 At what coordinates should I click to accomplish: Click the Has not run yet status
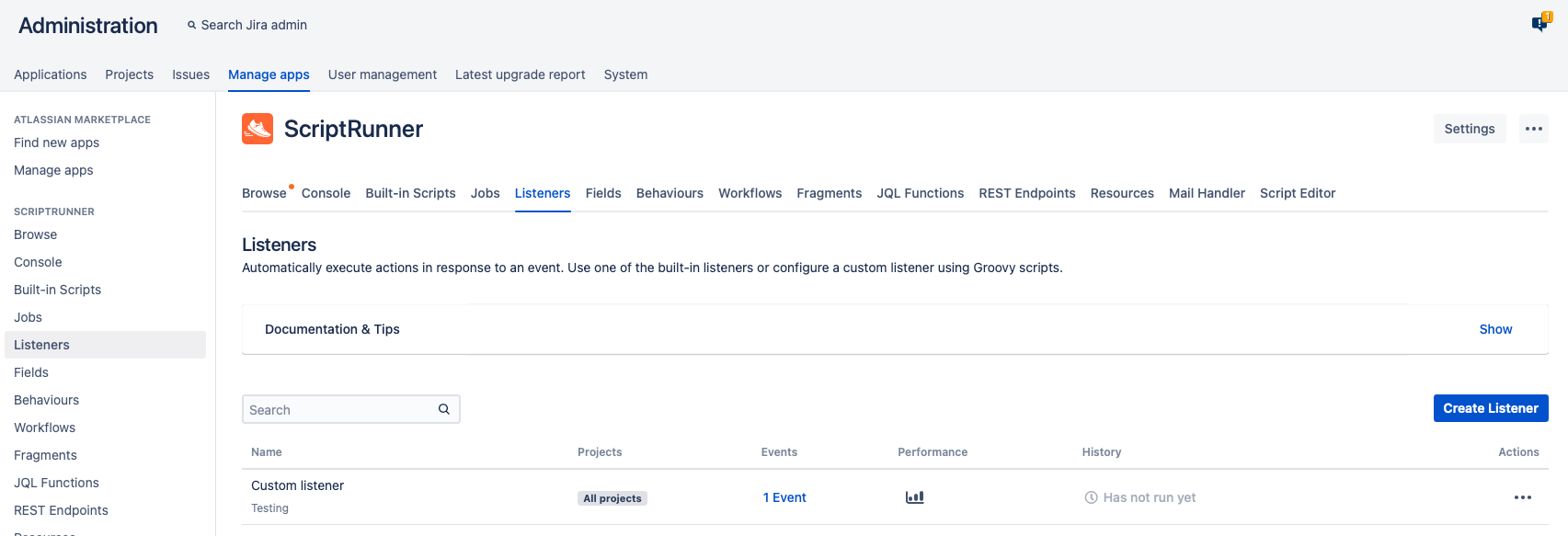1150,497
